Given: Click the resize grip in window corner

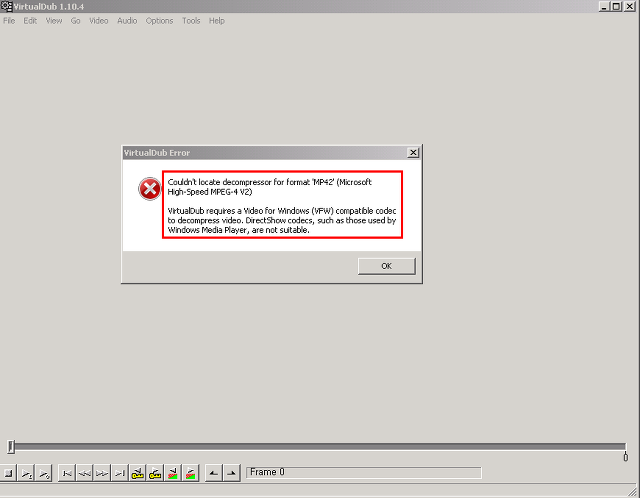Looking at the screenshot, I should point(634,491).
